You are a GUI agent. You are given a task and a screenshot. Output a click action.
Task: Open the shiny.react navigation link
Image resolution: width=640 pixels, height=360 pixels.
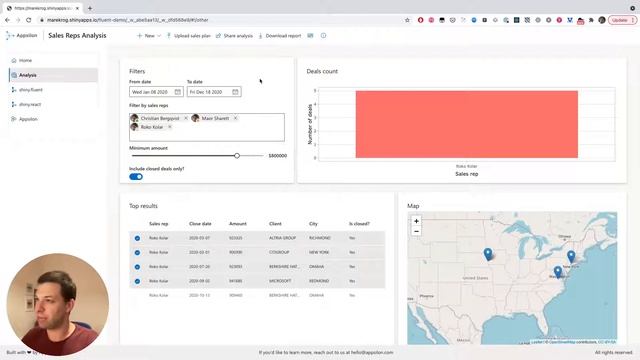53,104
